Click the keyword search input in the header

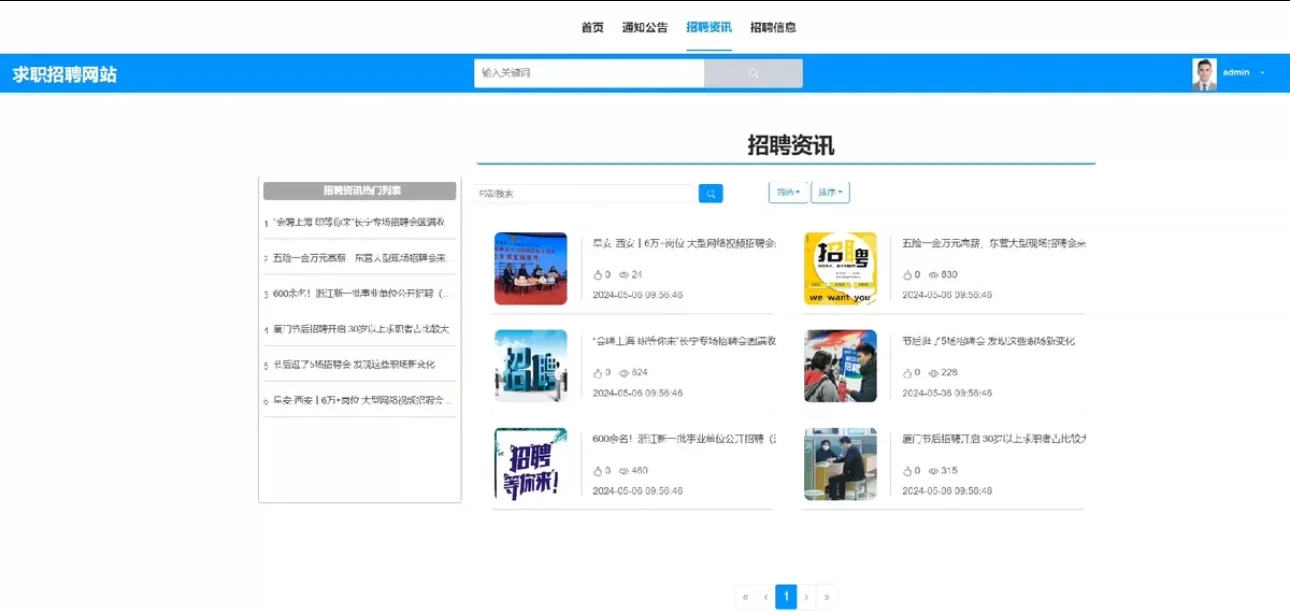click(x=589, y=72)
